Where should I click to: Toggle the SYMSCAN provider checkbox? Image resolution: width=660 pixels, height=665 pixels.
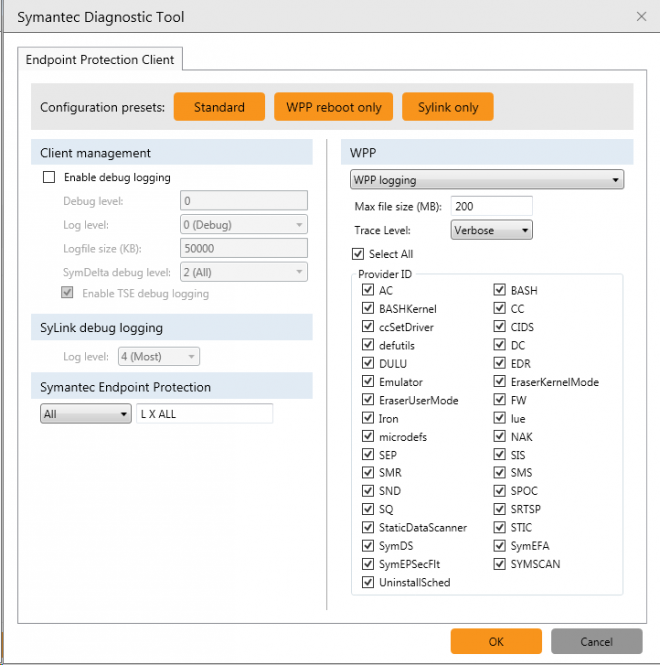coord(500,564)
